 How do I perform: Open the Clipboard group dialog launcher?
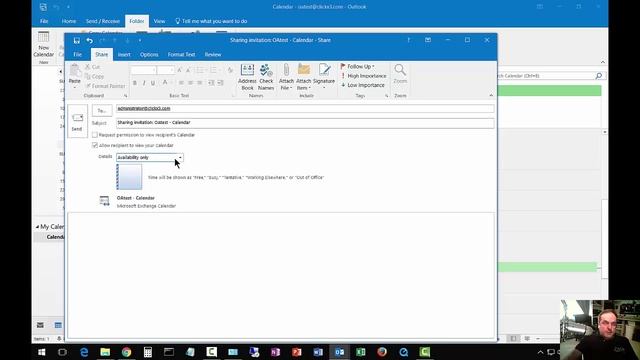126,96
